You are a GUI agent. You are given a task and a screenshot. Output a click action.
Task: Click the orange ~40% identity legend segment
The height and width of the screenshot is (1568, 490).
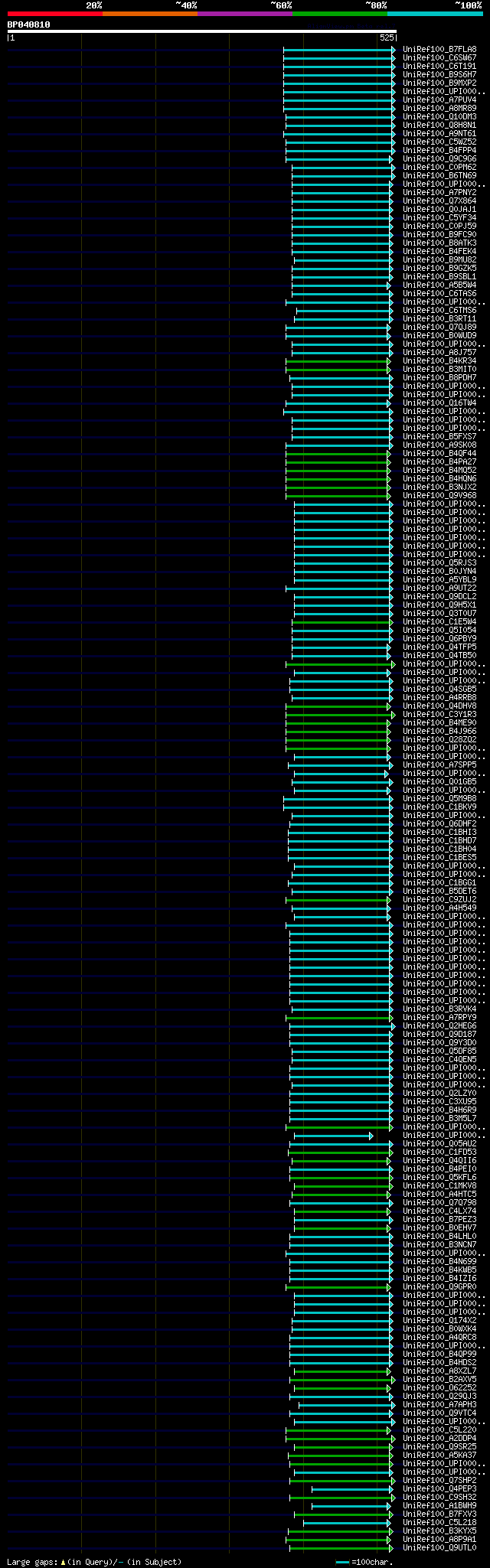[149, 14]
